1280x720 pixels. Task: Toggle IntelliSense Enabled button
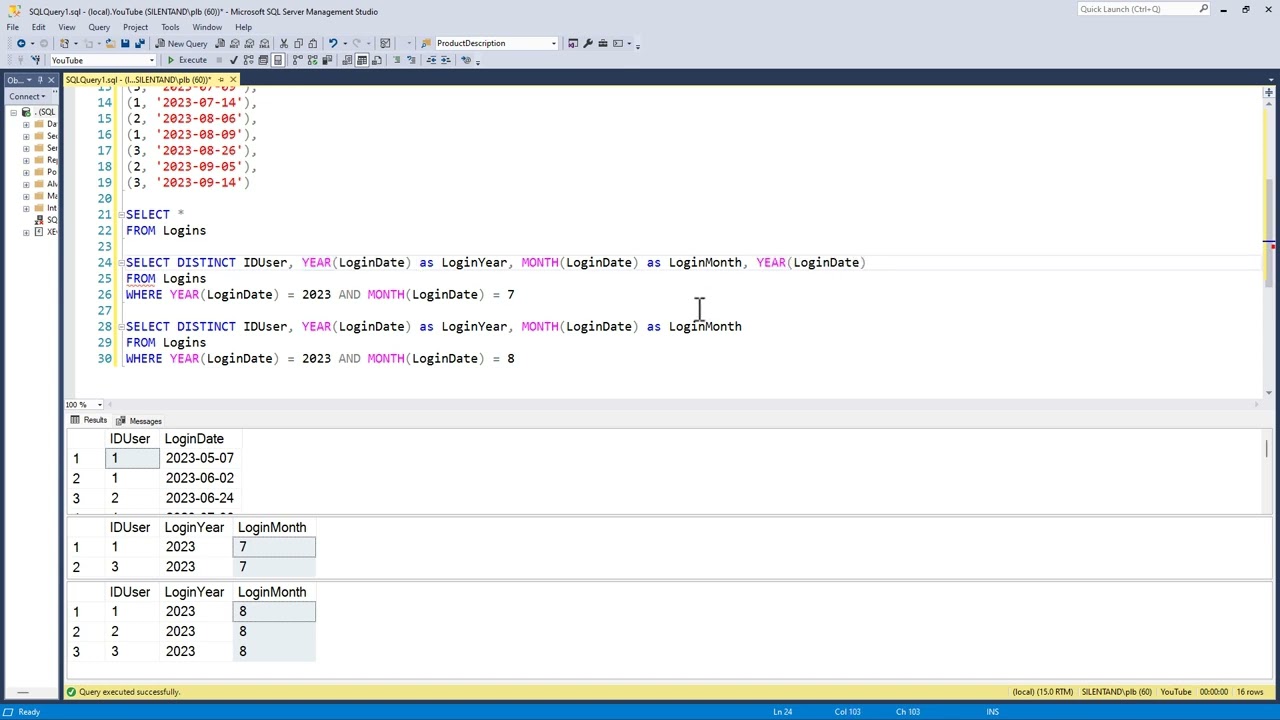click(x=278, y=60)
